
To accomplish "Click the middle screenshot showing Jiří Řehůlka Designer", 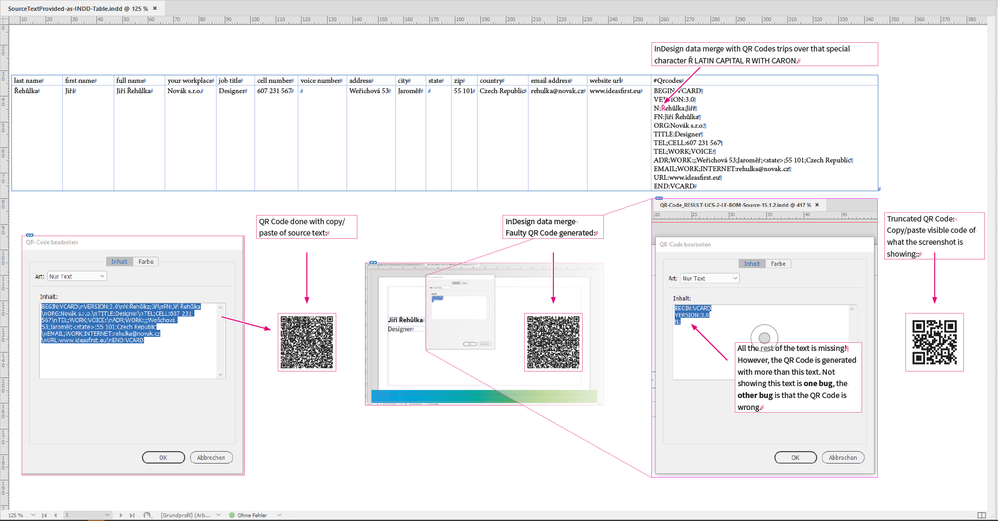I will [484, 334].
